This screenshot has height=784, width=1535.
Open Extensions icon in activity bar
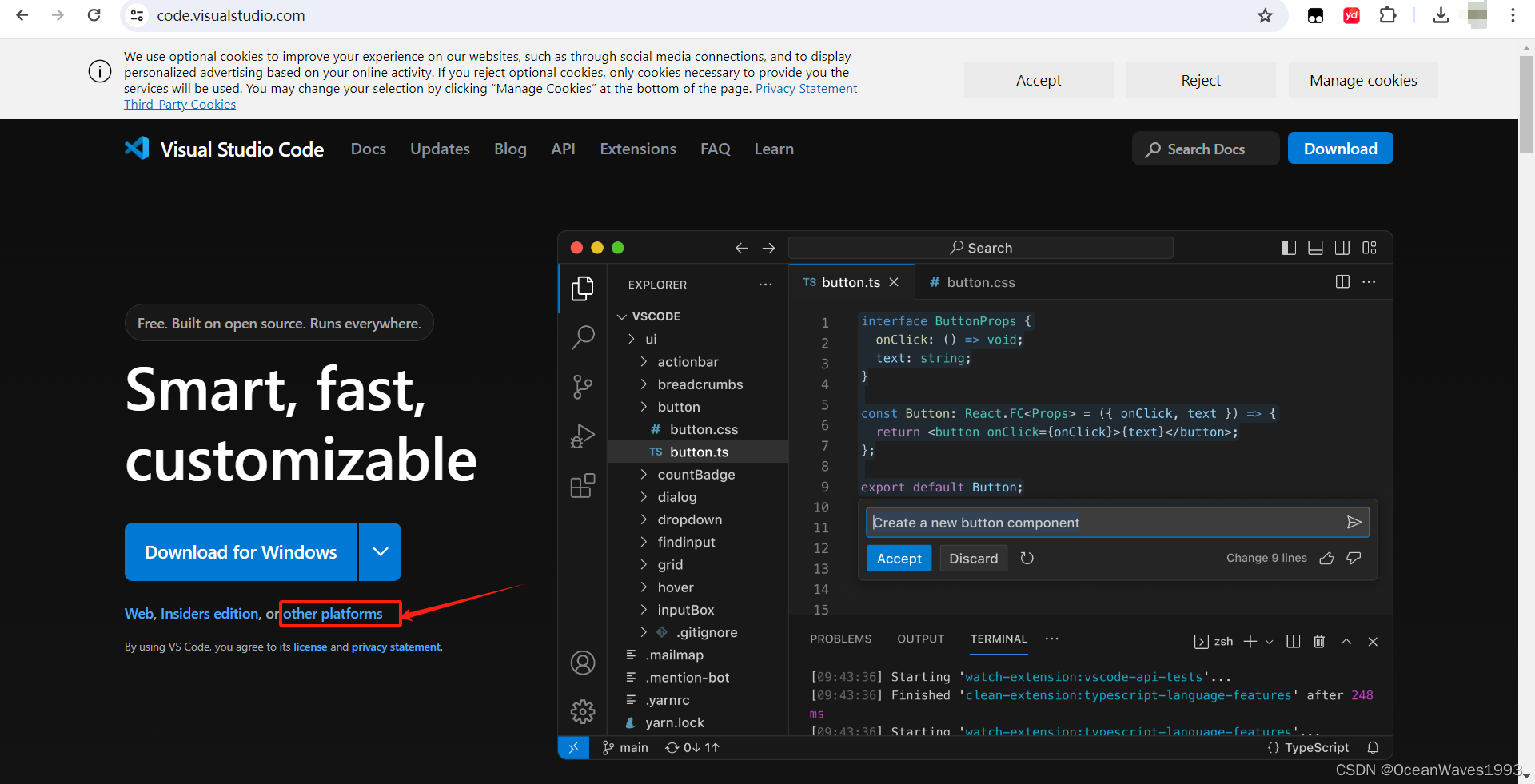point(583,485)
